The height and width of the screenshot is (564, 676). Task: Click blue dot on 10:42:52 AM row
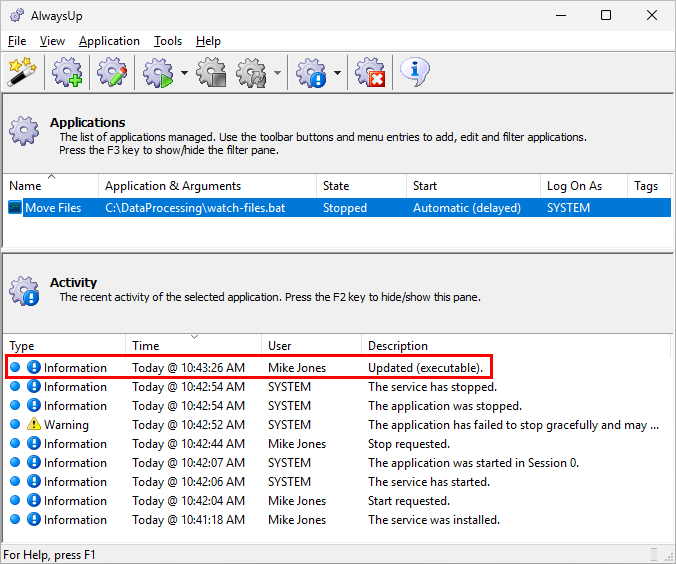pyautogui.click(x=15, y=424)
